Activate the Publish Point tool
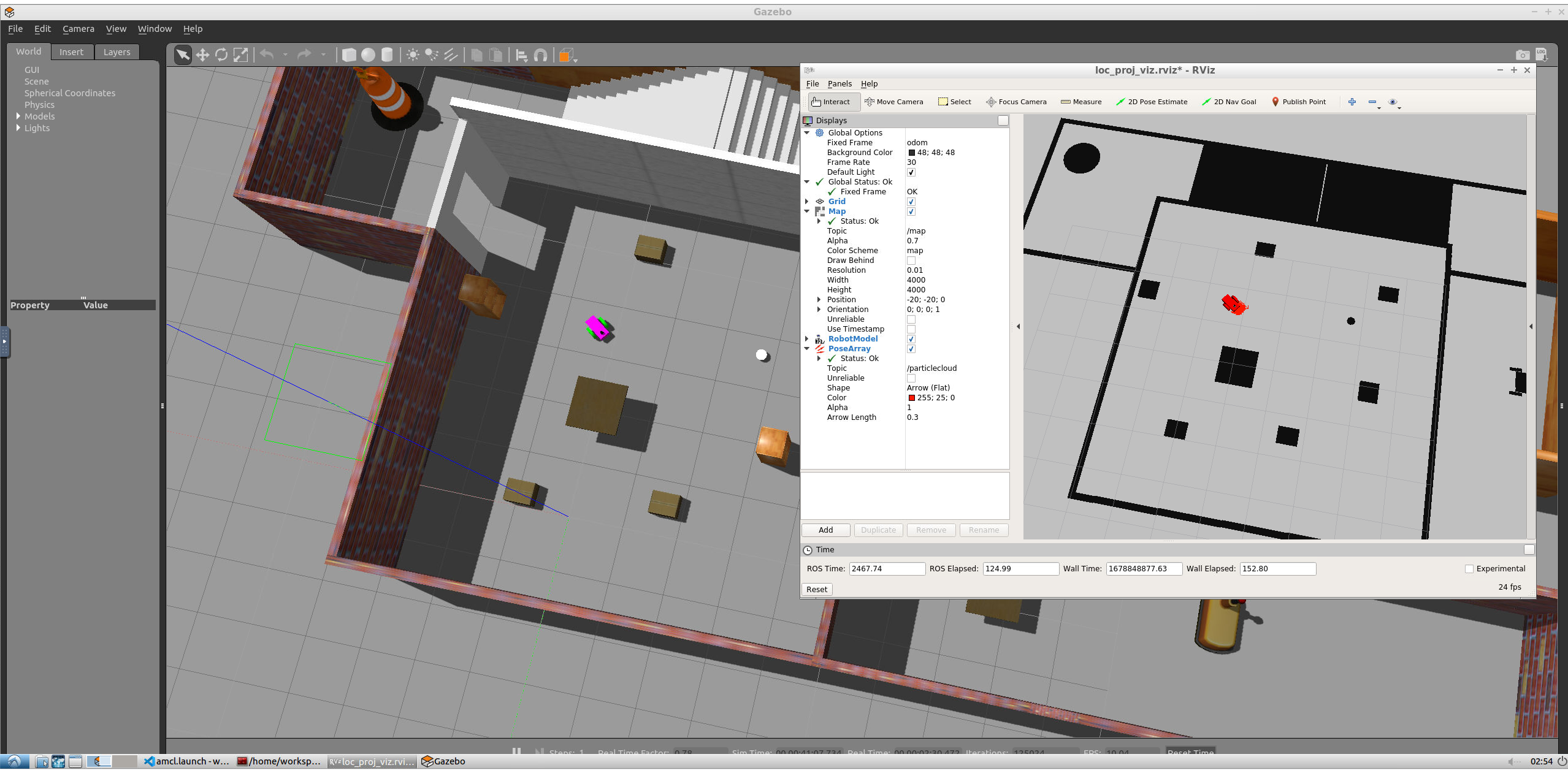This screenshot has height=773, width=1568. (1299, 102)
